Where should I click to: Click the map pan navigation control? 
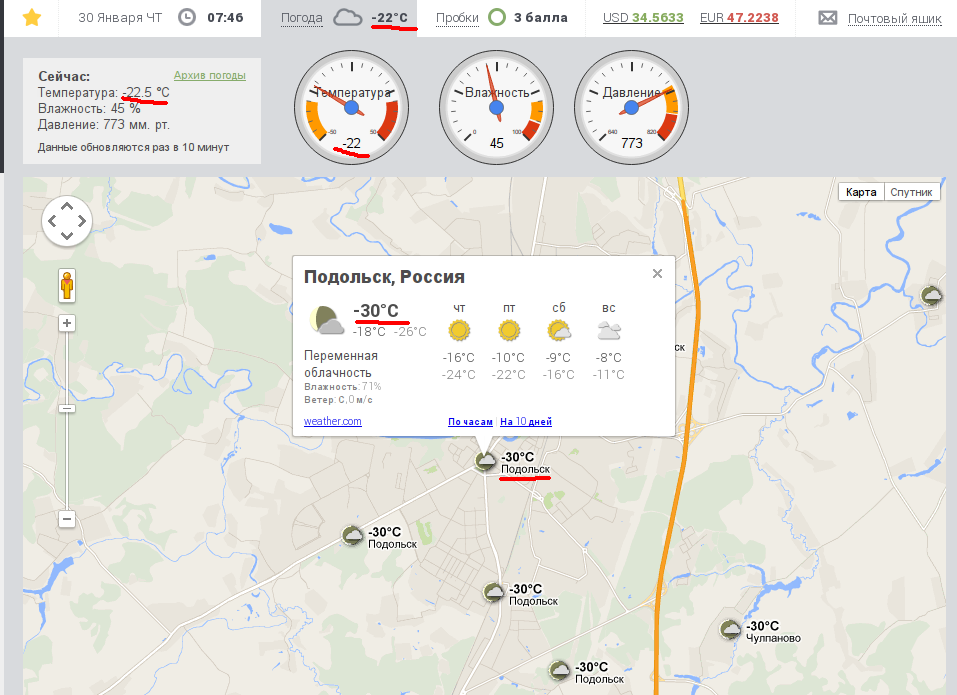click(67, 220)
